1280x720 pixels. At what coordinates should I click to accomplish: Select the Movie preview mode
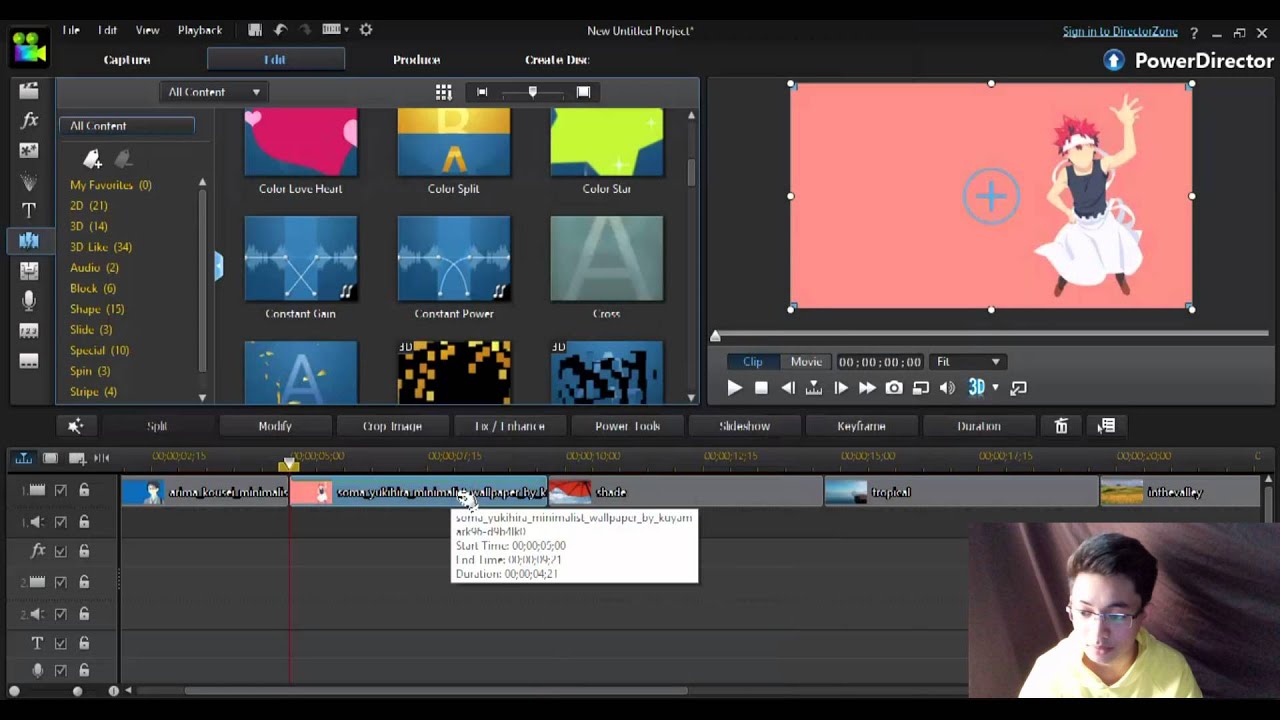[x=806, y=362]
